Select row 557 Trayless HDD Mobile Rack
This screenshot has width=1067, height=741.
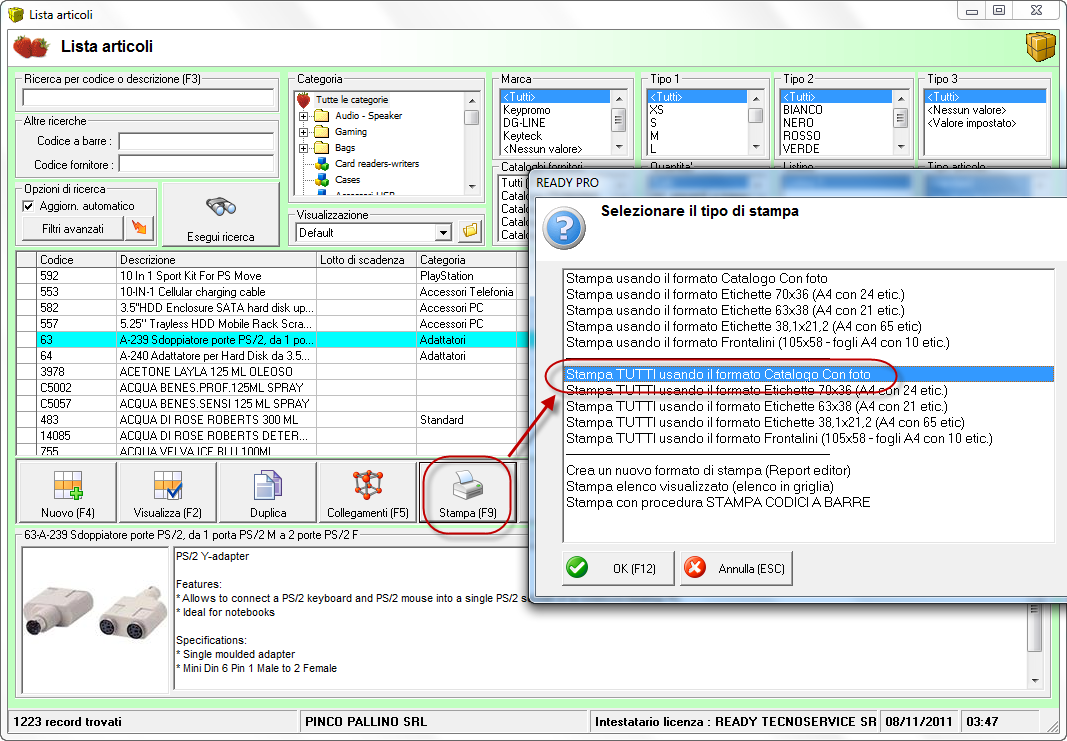click(x=272, y=324)
